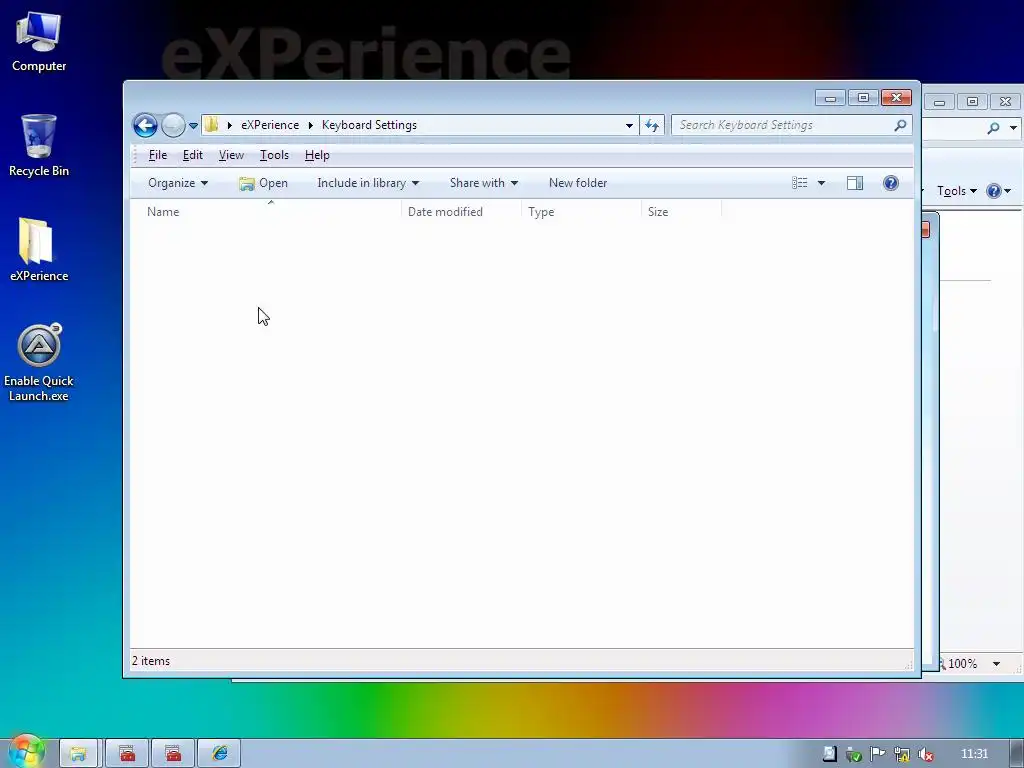Screen dimensions: 1024x768
Task: Open the View menu
Action: tap(231, 155)
